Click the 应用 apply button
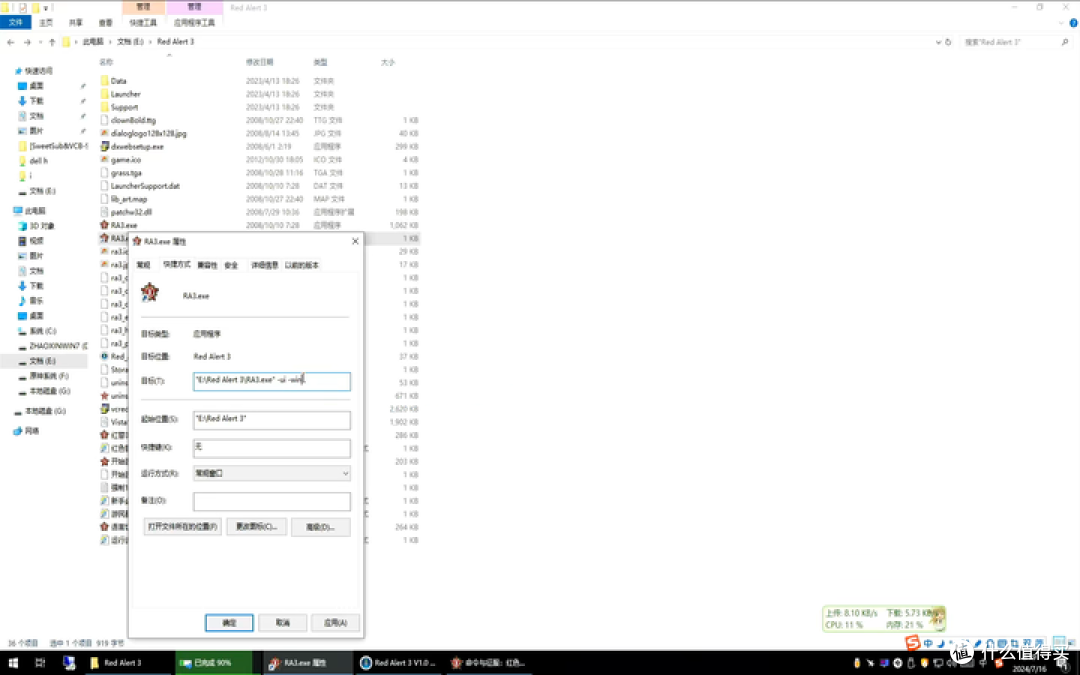 335,623
